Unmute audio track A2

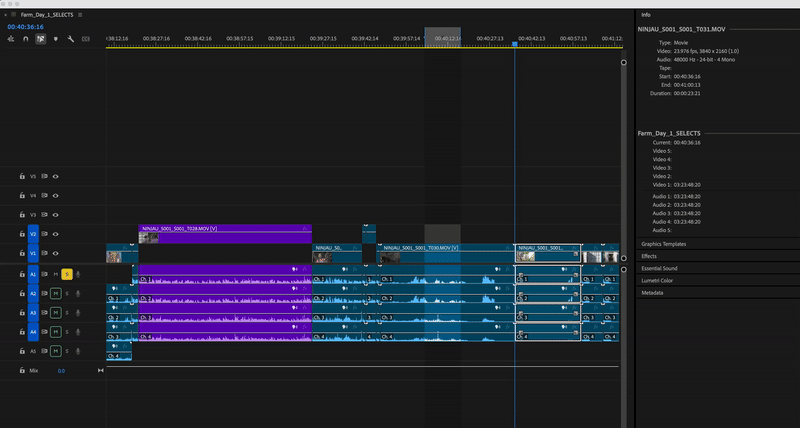coord(56,293)
